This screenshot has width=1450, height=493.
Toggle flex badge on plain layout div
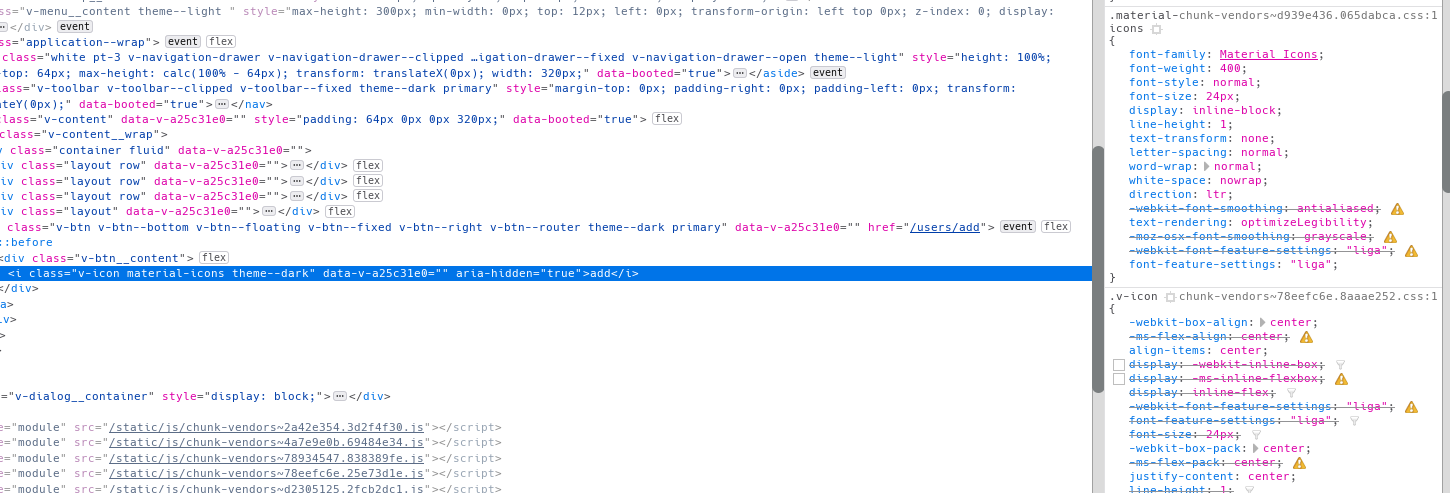[x=340, y=212]
